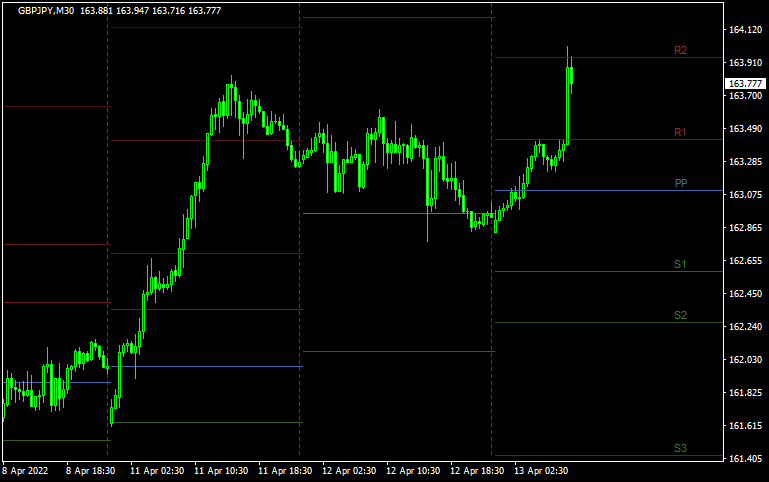Click the blue pivot line beside PP
This screenshot has width=769, height=482.
(x=600, y=190)
